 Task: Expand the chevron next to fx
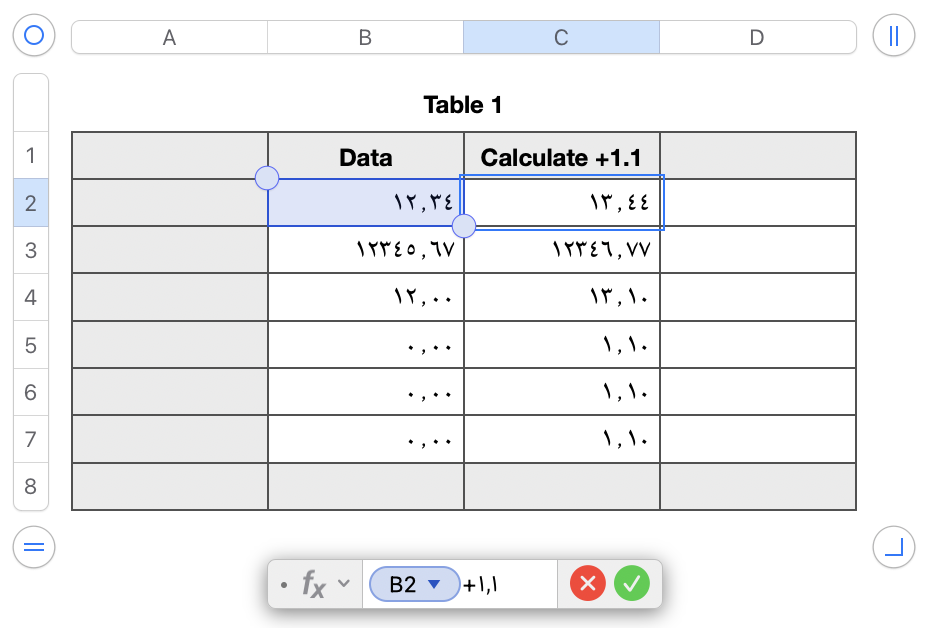pos(344,583)
